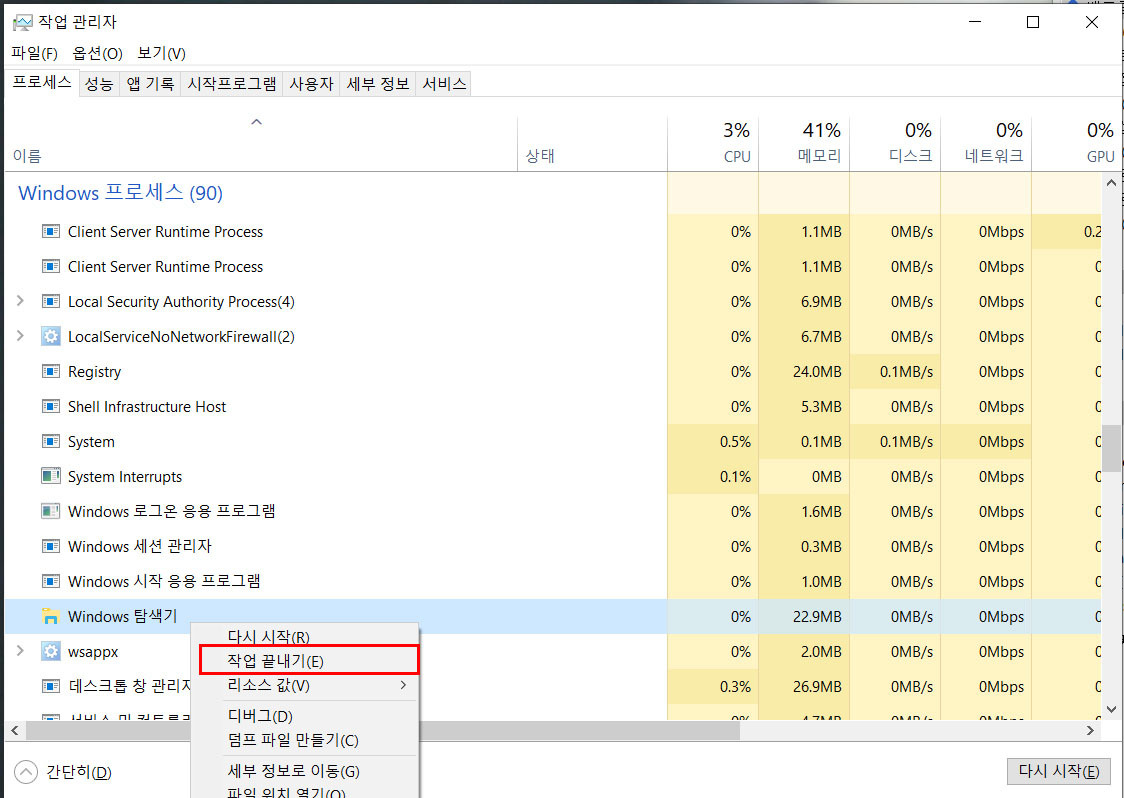The width and height of the screenshot is (1124, 798).
Task: Switch to the 서비스 tab
Action: coord(444,84)
